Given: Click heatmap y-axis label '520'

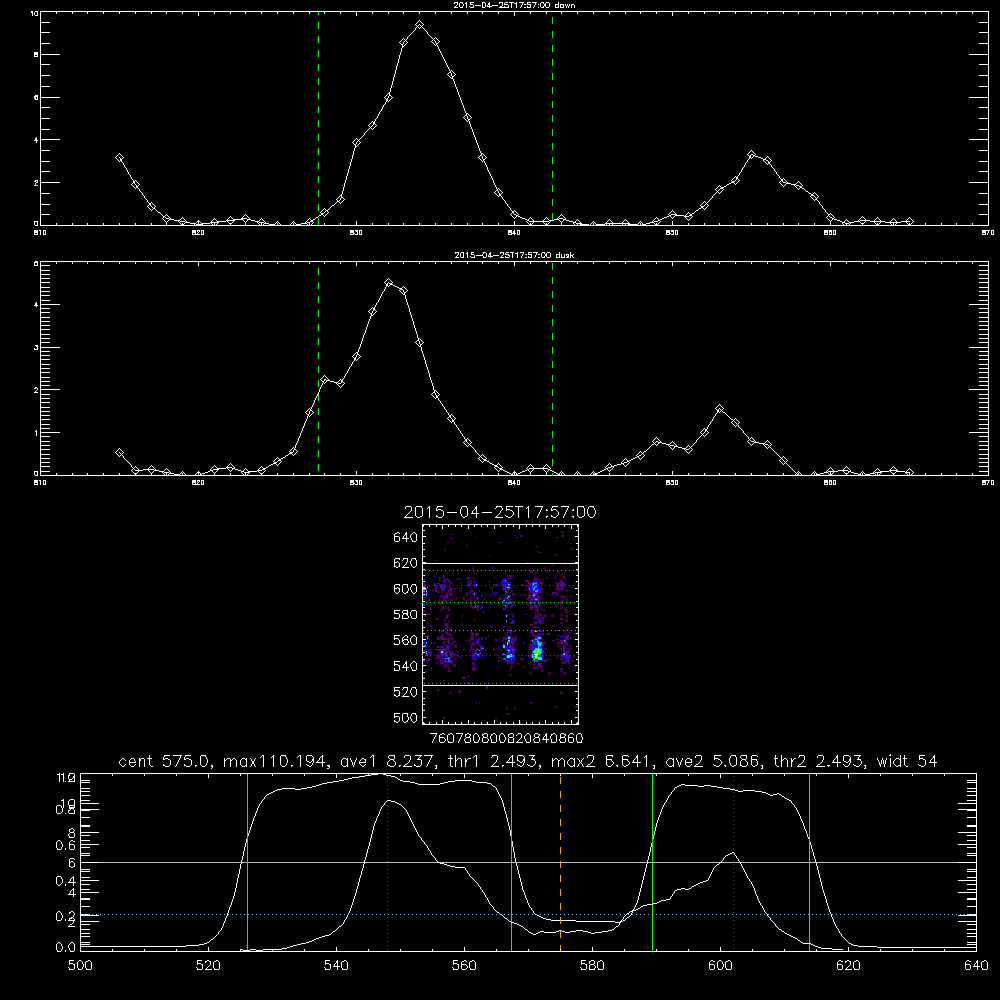Looking at the screenshot, I should coord(406,692).
